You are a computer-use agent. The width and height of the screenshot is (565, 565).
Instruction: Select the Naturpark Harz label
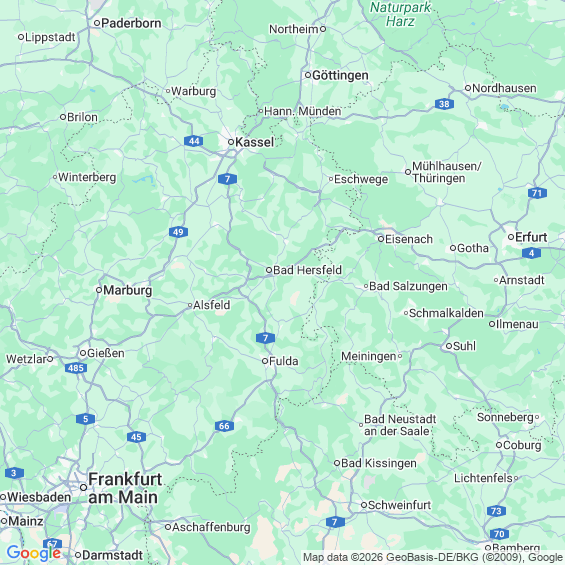point(400,14)
